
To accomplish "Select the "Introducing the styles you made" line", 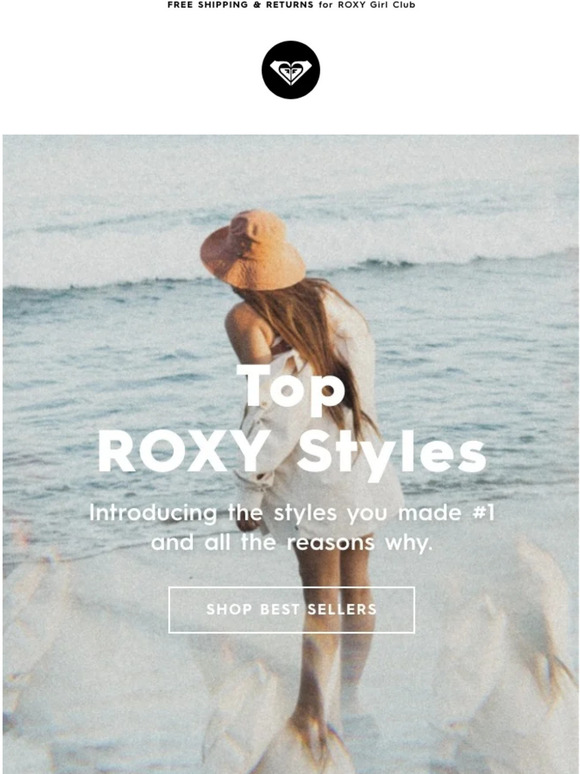I will 275,513.
